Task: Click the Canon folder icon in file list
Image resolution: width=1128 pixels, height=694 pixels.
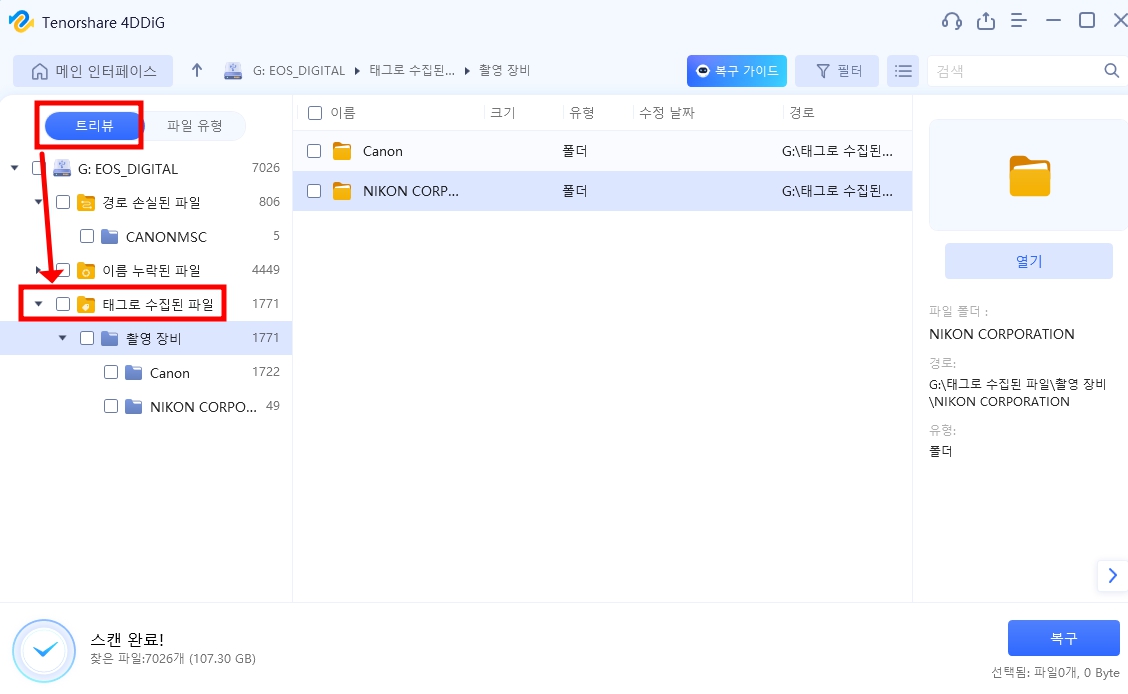Action: point(342,151)
